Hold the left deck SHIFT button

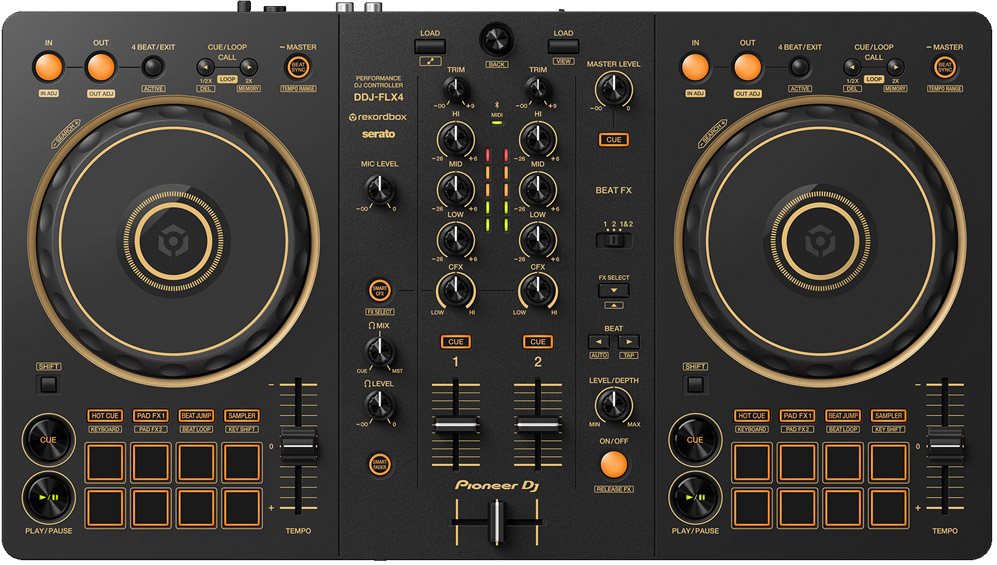point(48,384)
